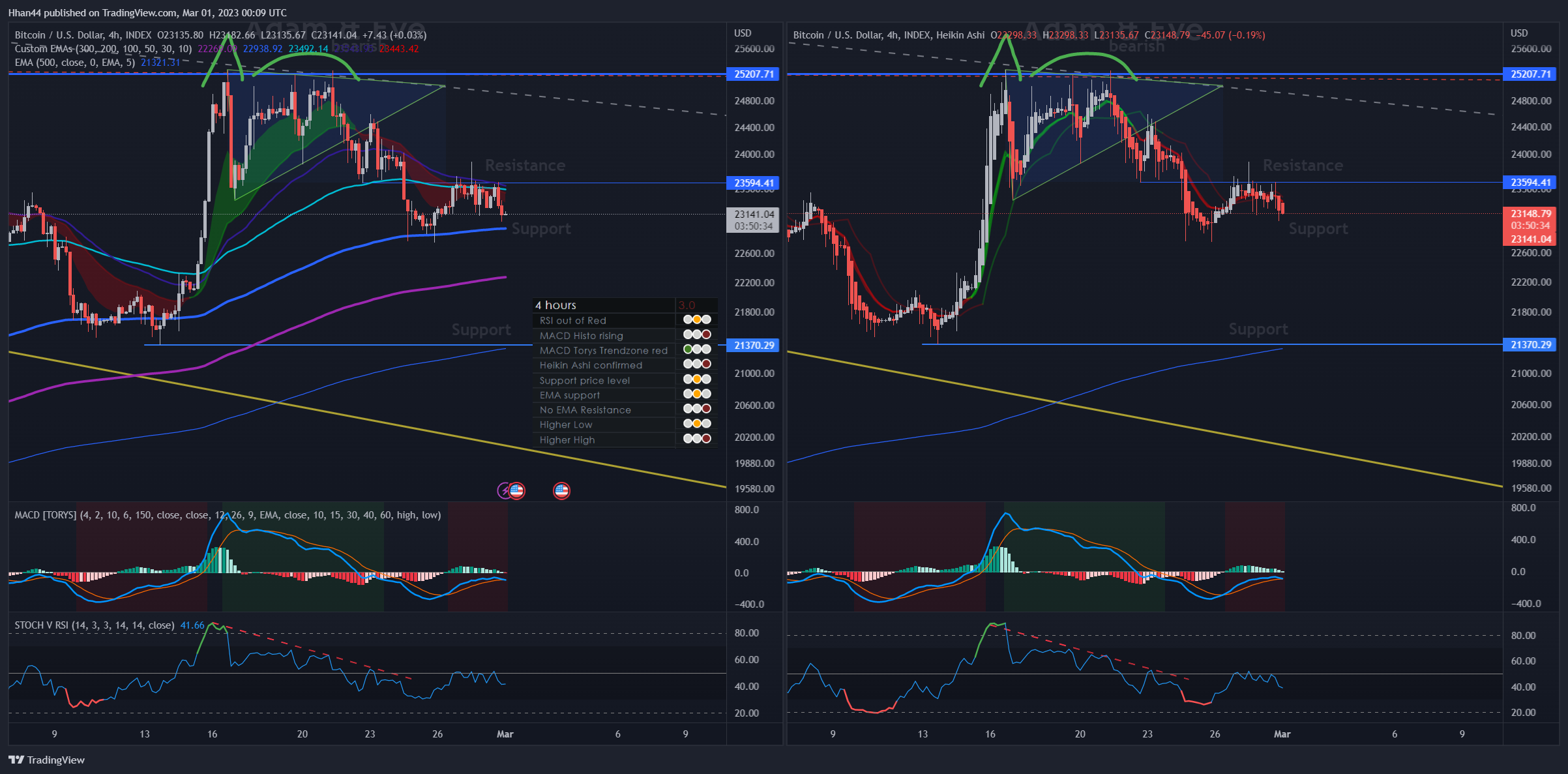The width and height of the screenshot is (1568, 774).
Task: Click the traffic-light dots for RSI out of Red
Action: click(697, 320)
